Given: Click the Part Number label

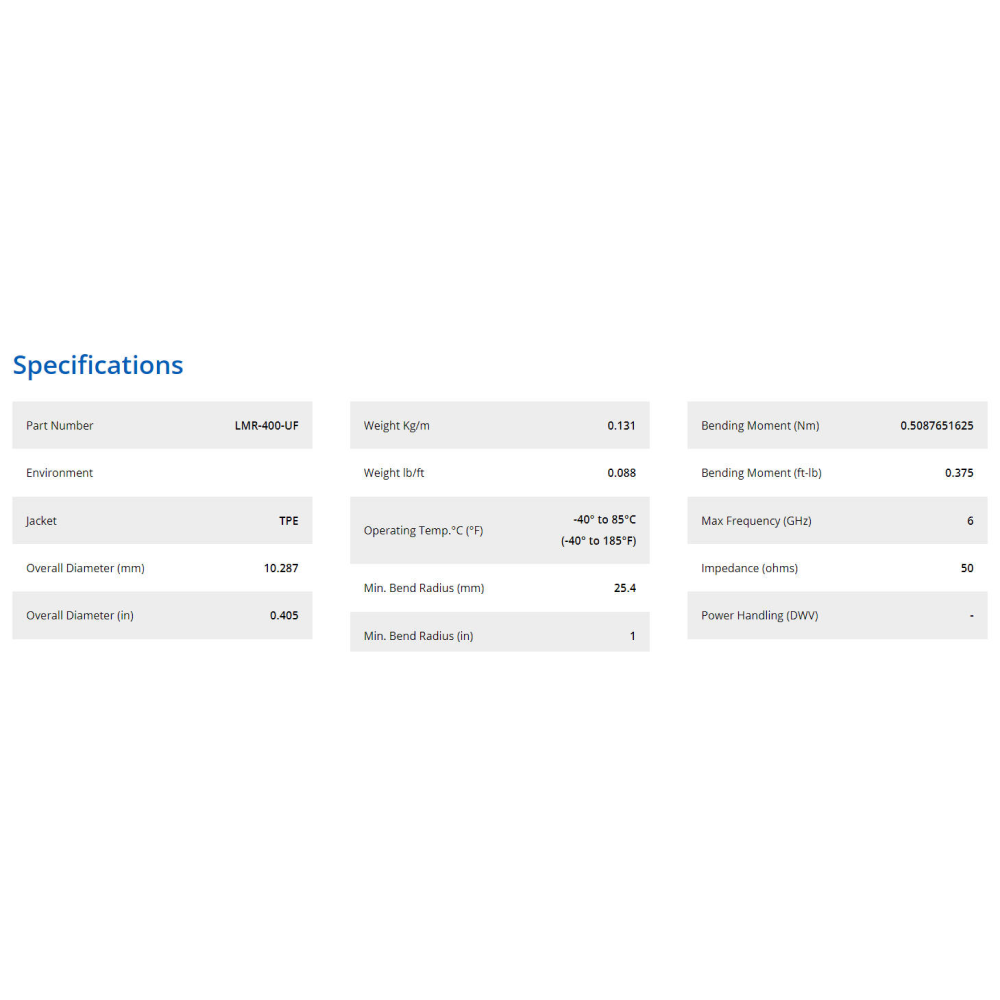Looking at the screenshot, I should 60,425.
